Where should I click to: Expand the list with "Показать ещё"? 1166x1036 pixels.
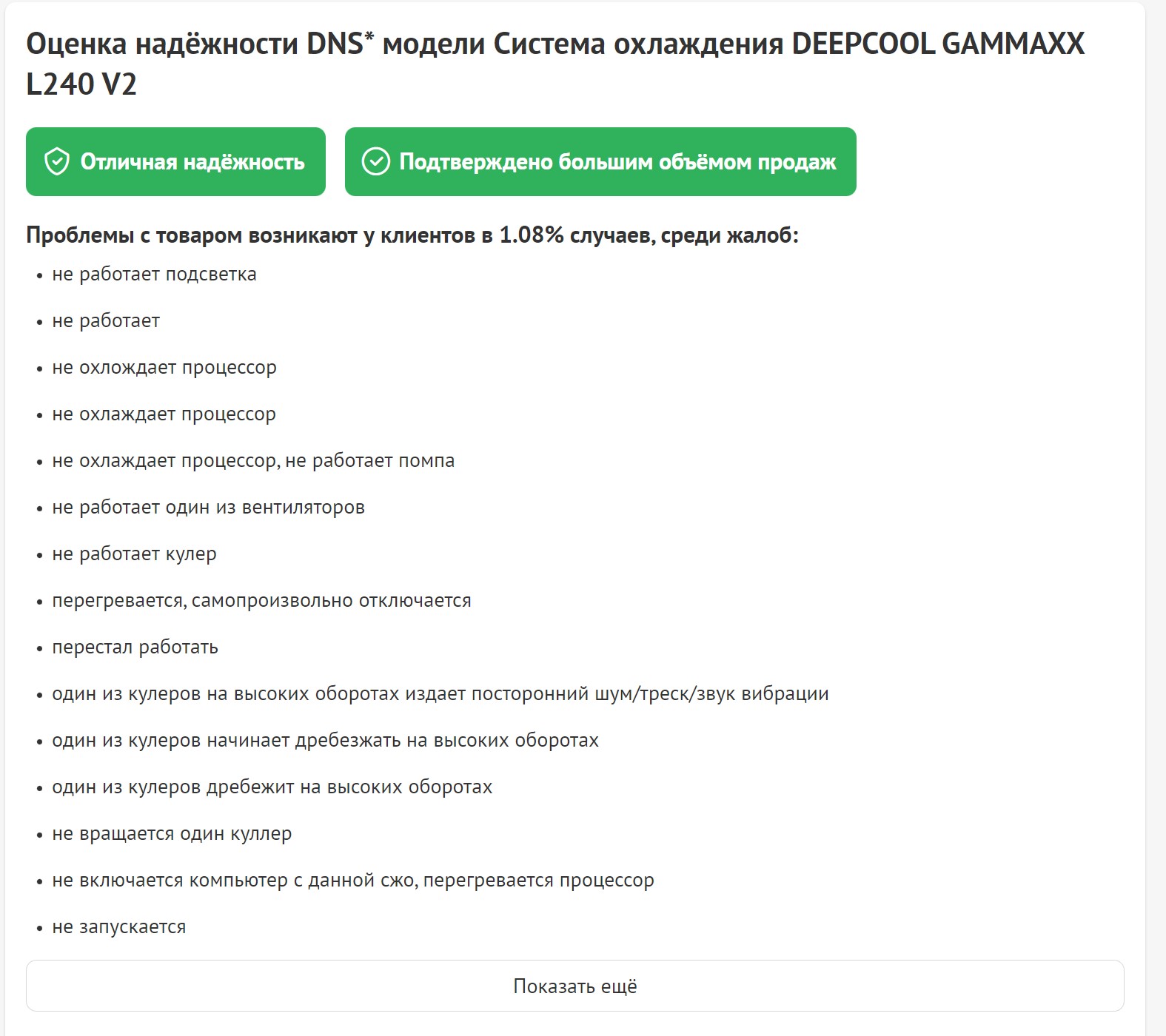(x=574, y=986)
